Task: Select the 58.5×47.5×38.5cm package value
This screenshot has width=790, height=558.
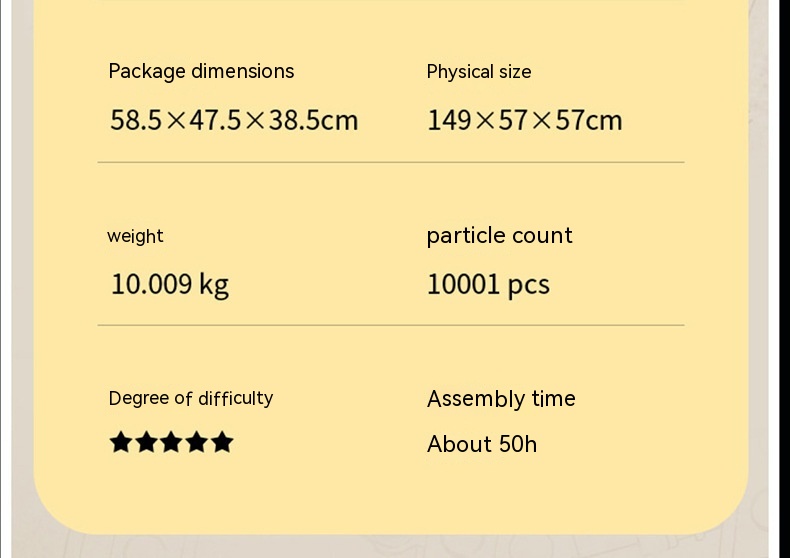Action: click(x=234, y=121)
